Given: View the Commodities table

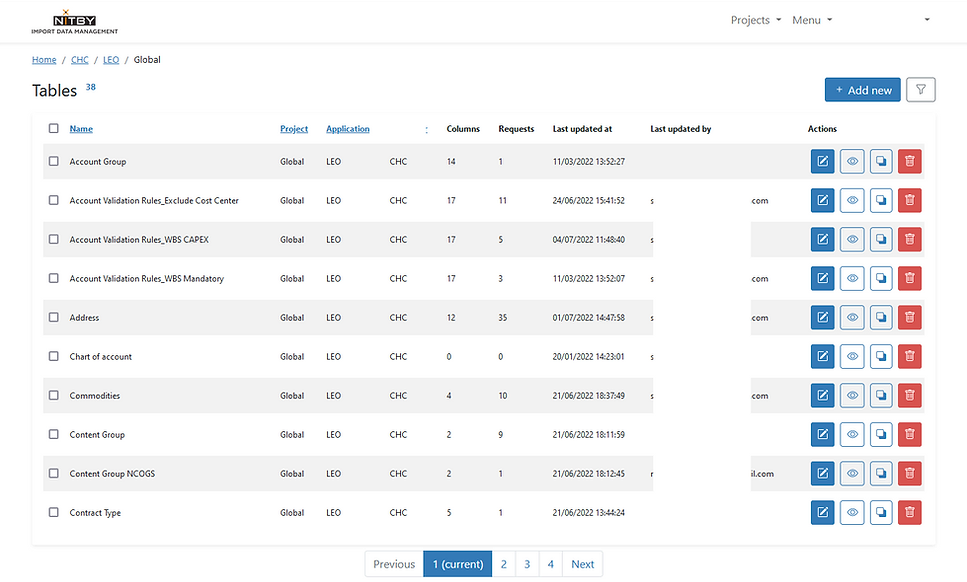Looking at the screenshot, I should pyautogui.click(x=852, y=395).
